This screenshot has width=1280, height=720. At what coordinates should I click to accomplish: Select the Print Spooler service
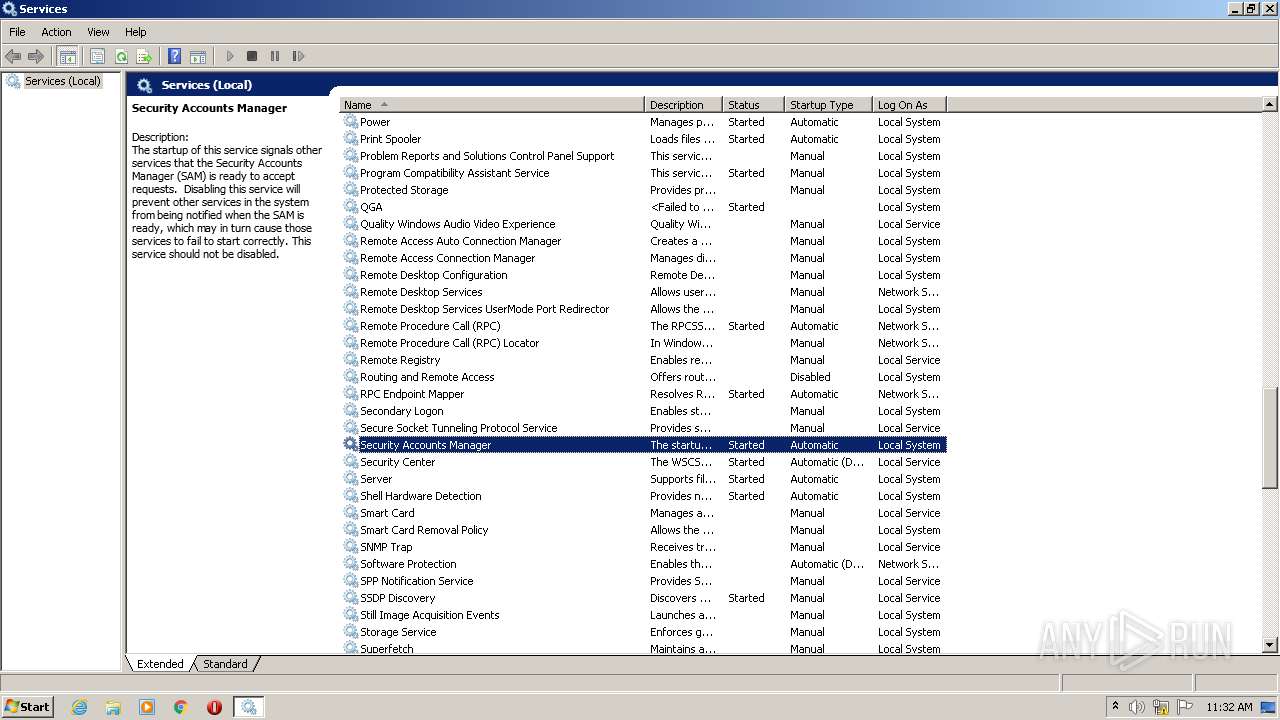(643, 139)
